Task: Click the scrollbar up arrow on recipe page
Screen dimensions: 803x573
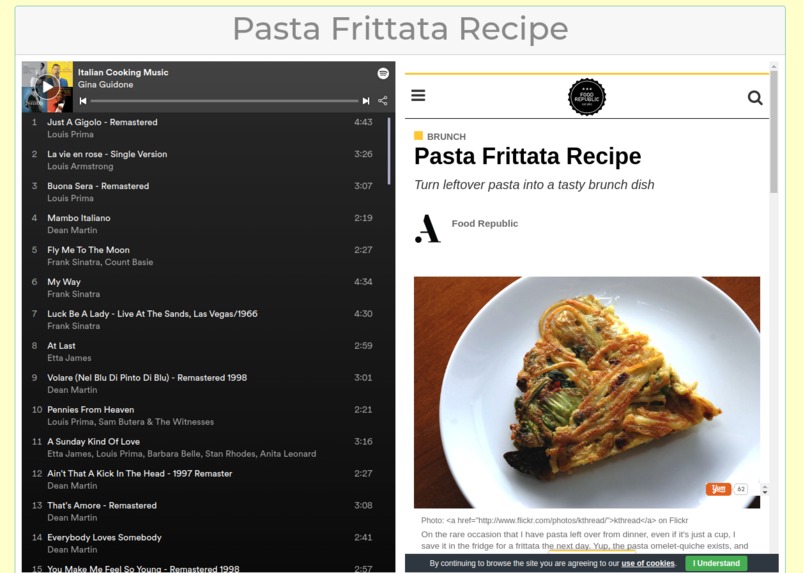Action: click(x=774, y=66)
